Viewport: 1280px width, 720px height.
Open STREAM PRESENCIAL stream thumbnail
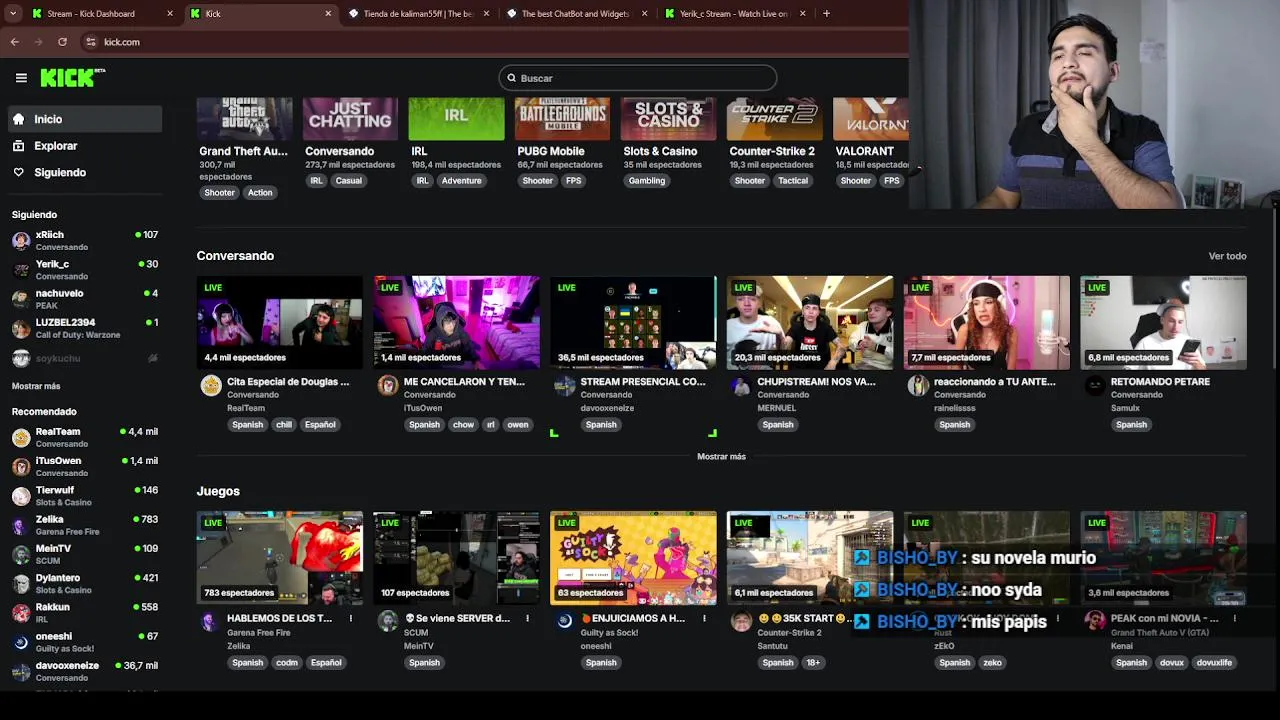(x=633, y=323)
